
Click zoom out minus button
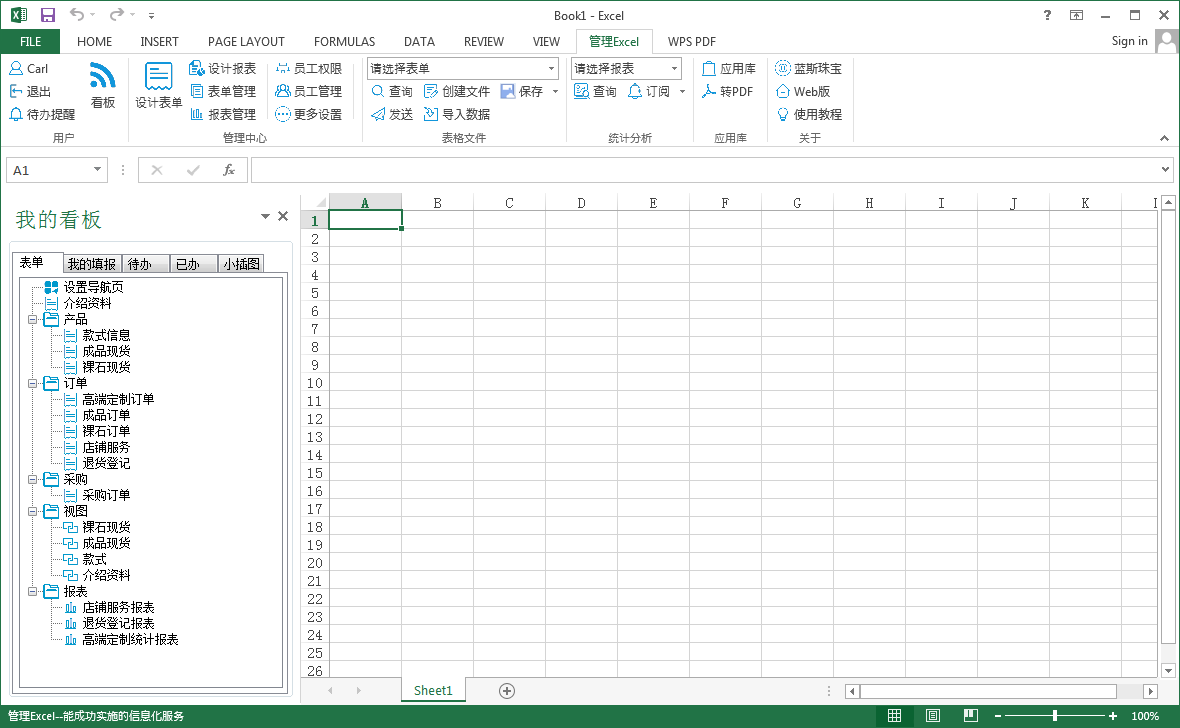pos(998,715)
